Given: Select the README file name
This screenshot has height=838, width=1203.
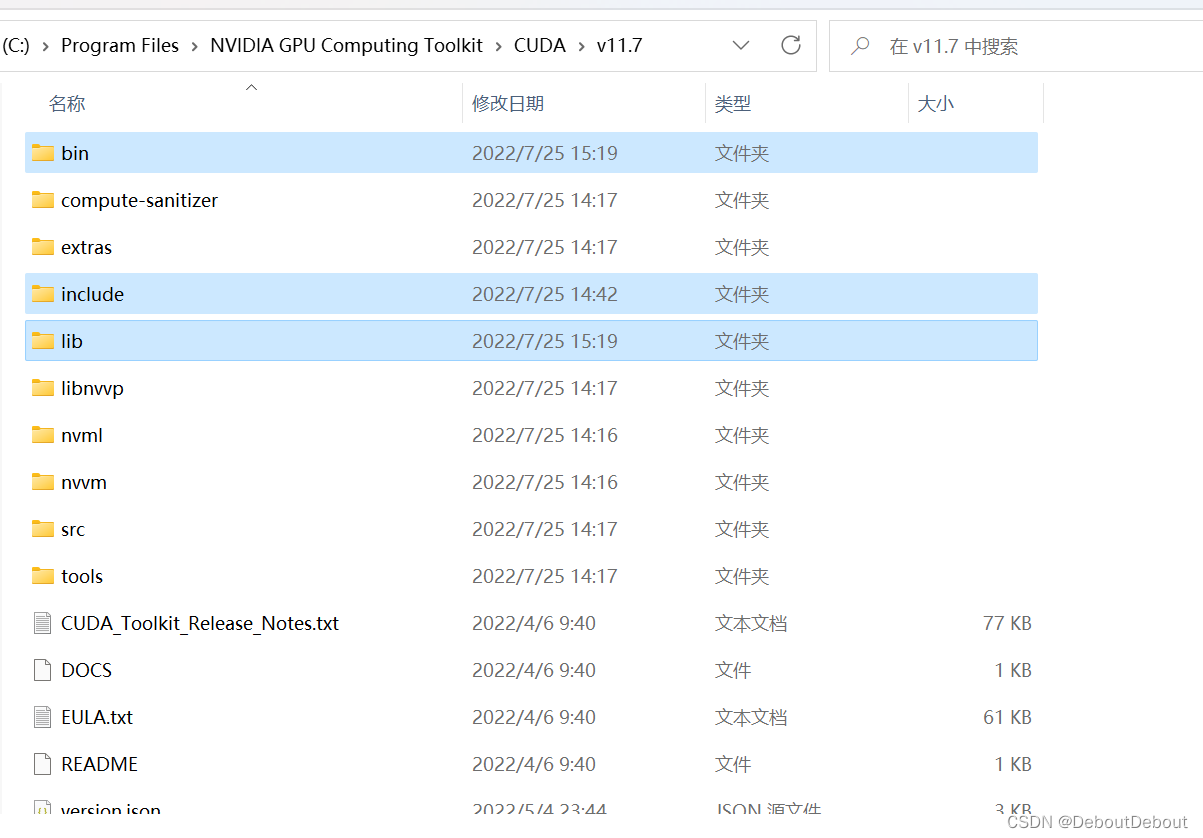Looking at the screenshot, I should (x=100, y=764).
